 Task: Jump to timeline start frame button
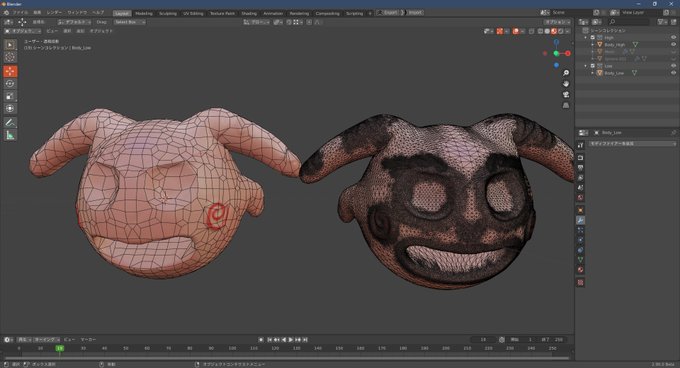click(x=269, y=340)
